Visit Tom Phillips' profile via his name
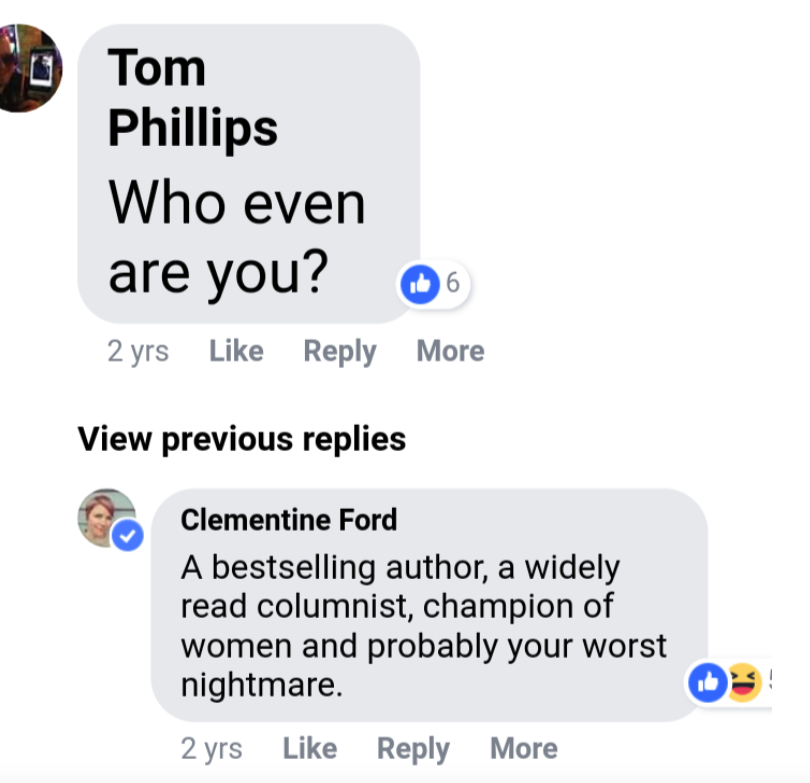This screenshot has width=810, height=783. 192,97
